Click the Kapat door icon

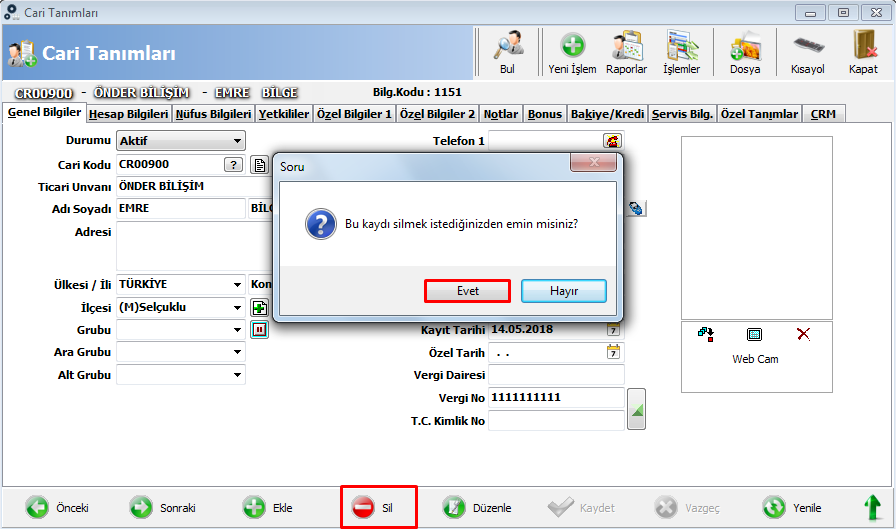pyautogui.click(x=863, y=45)
